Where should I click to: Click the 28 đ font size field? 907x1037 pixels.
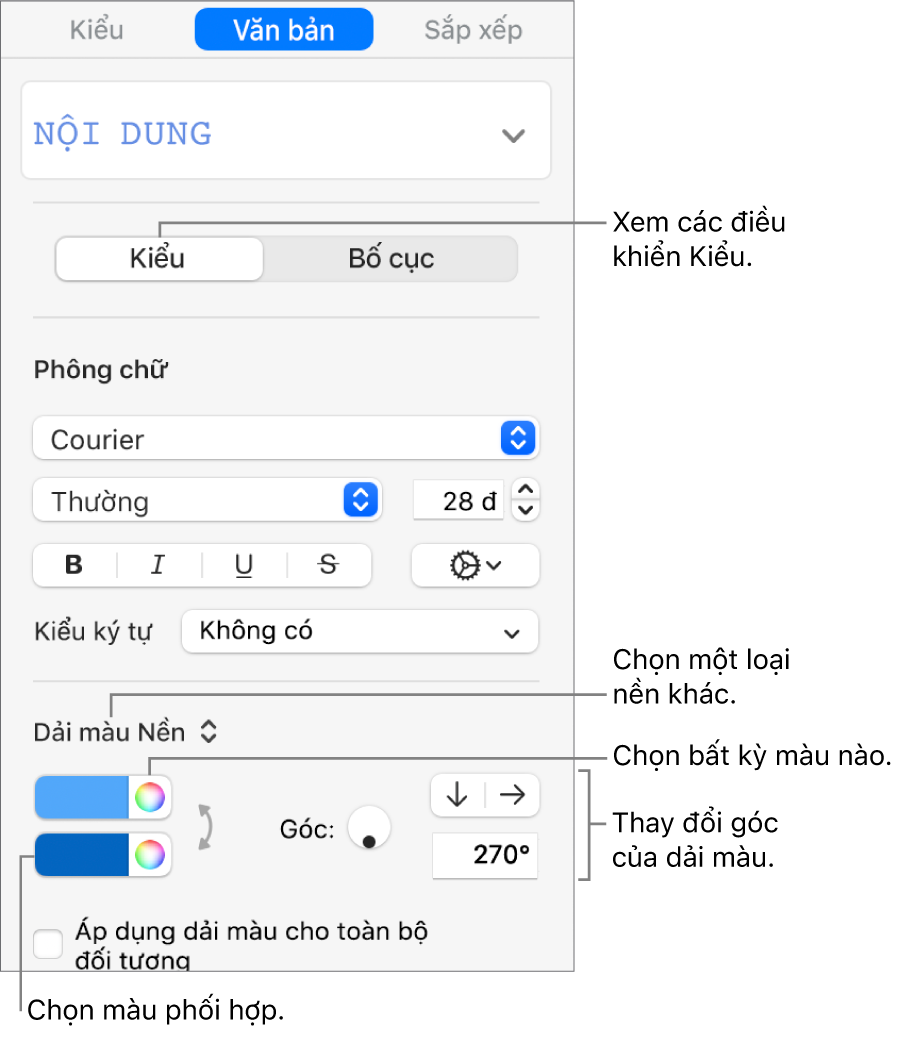pos(458,501)
